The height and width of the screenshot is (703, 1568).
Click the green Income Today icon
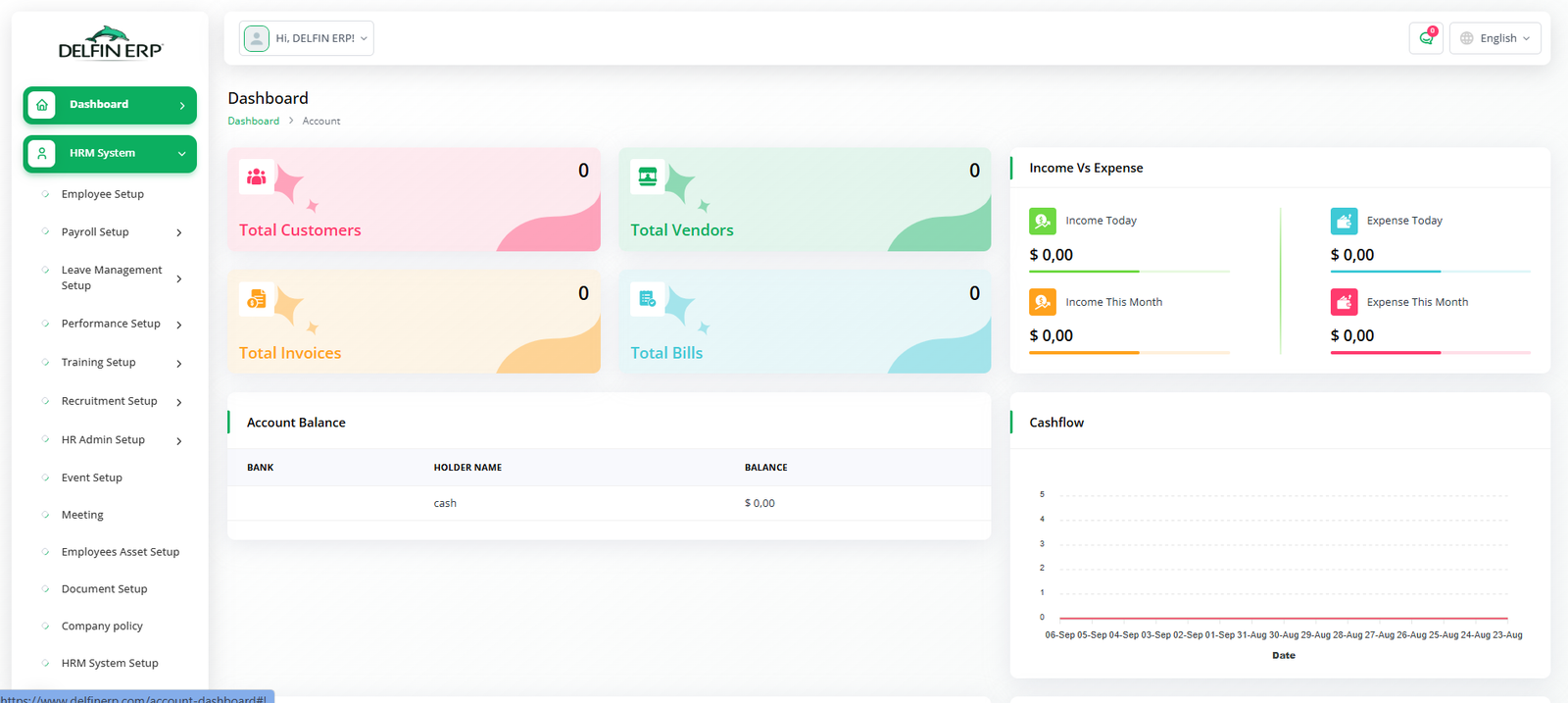coord(1043,221)
